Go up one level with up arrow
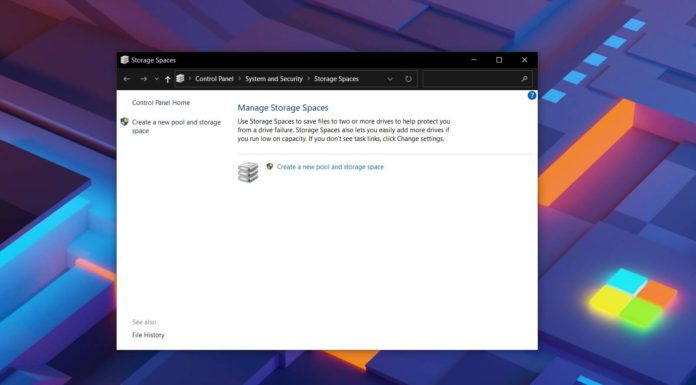 click(167, 79)
